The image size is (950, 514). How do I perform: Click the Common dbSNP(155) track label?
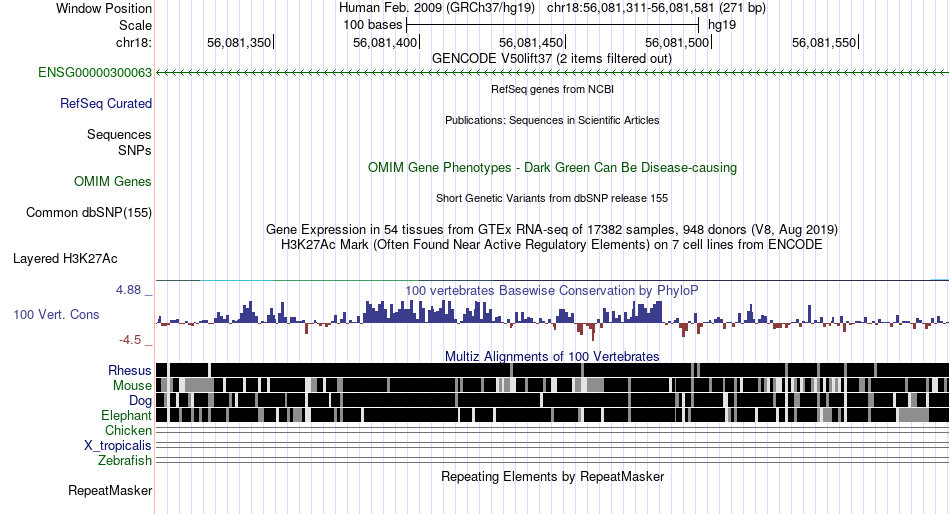pos(88,213)
